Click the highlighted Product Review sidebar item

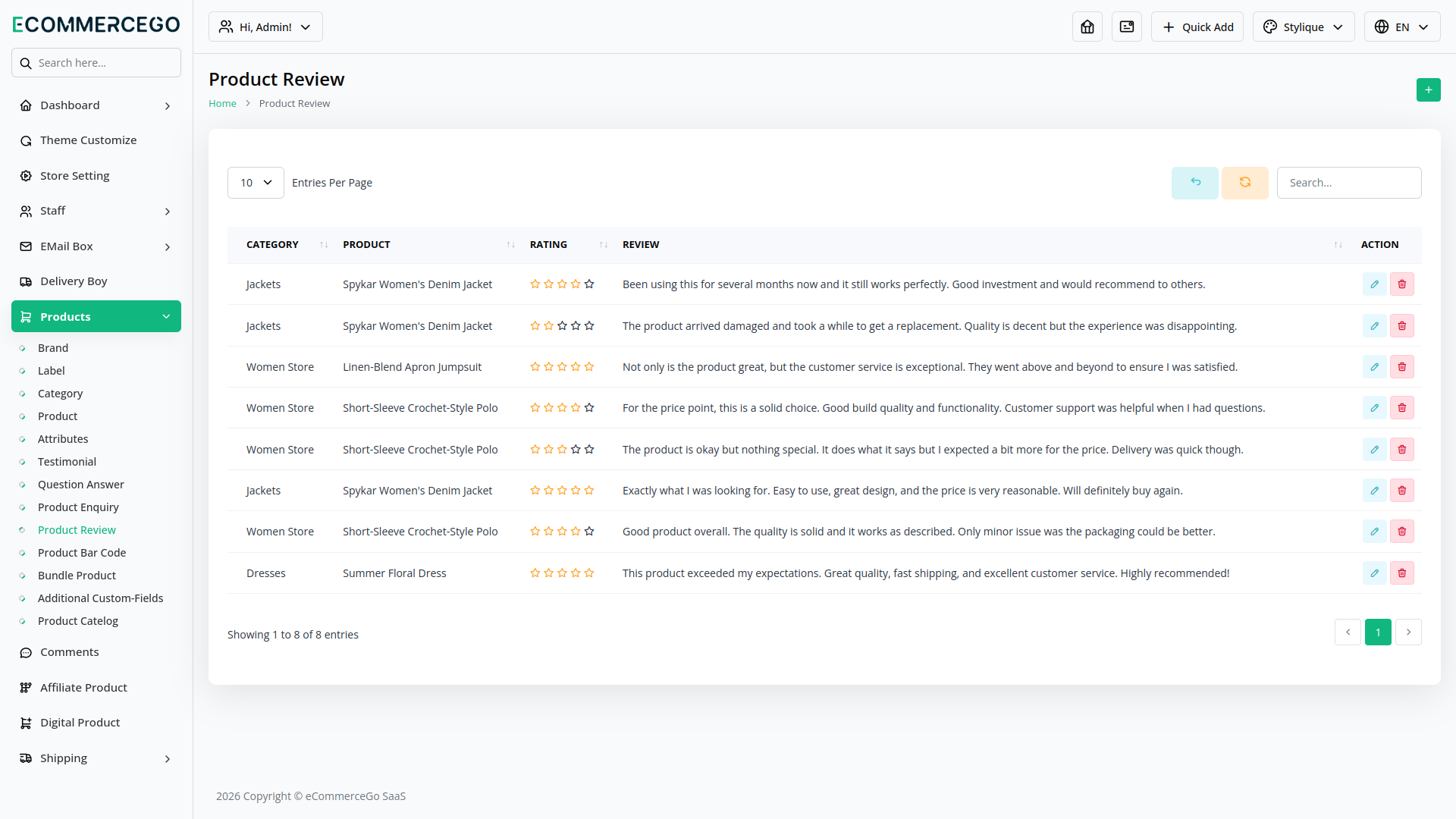77,530
